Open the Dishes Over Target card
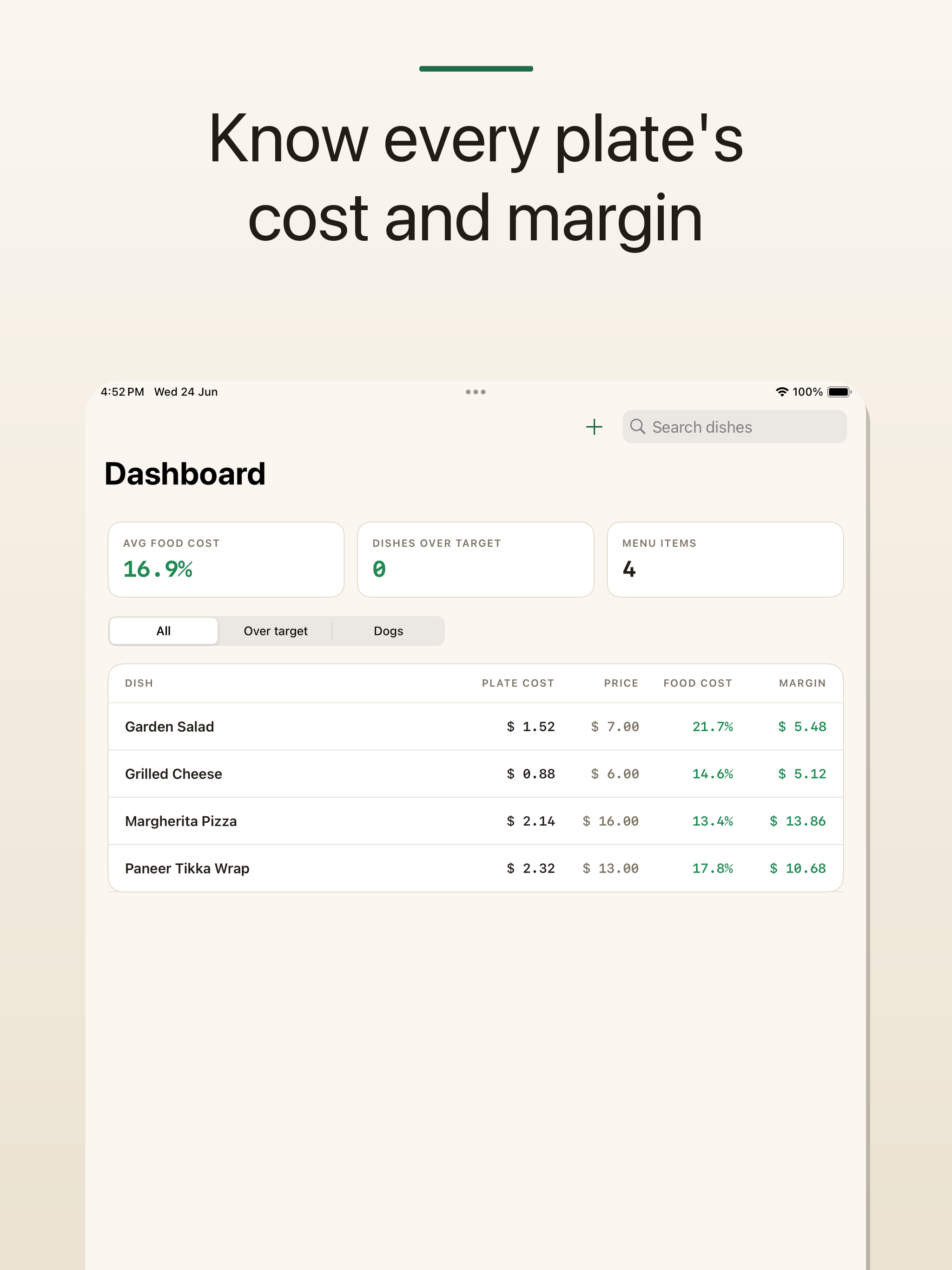 click(x=476, y=559)
